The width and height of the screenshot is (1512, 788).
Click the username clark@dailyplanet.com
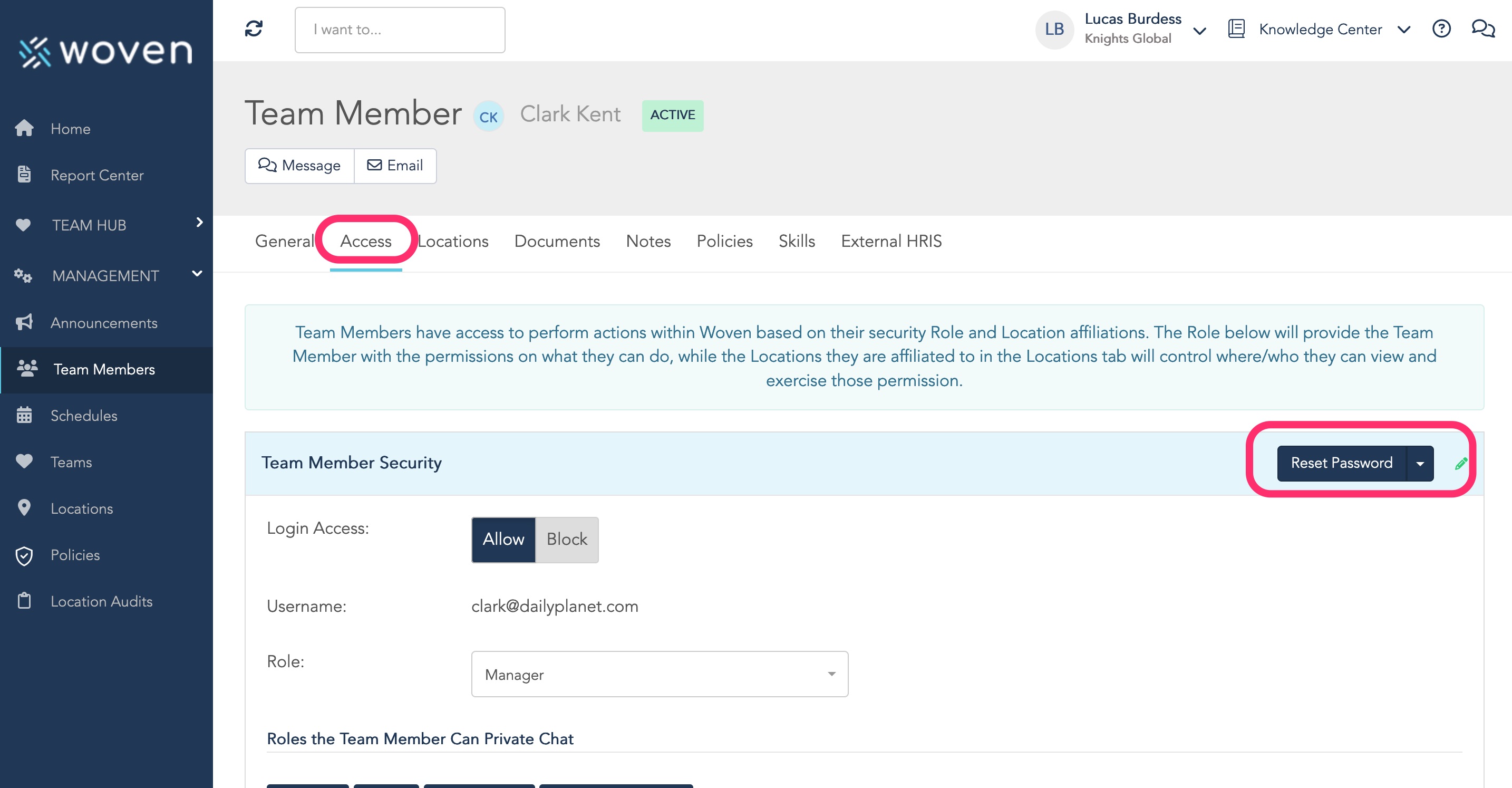point(554,606)
